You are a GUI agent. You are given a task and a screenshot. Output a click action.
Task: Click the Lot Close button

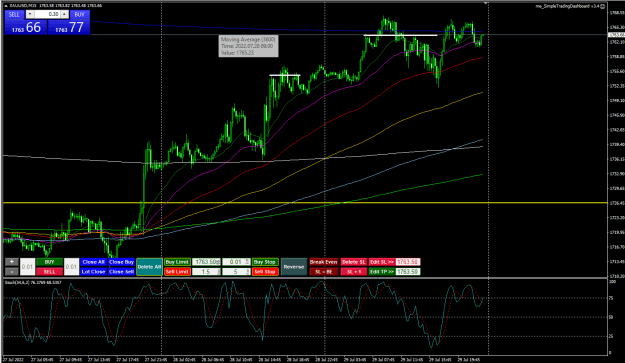pyautogui.click(x=93, y=272)
